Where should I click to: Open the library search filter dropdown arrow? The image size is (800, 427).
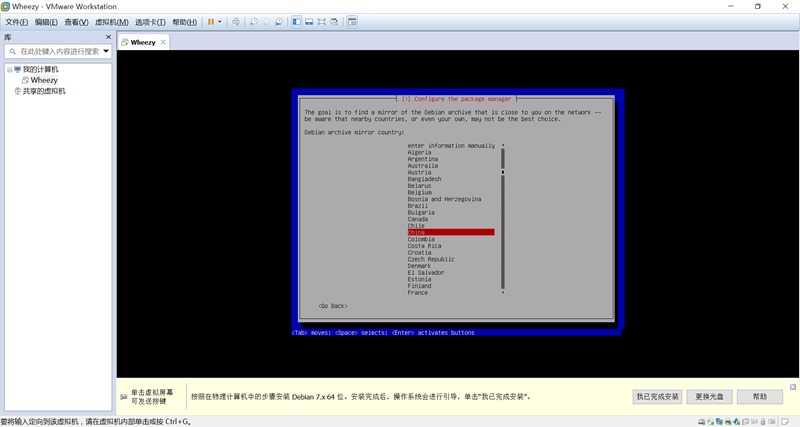pyautogui.click(x=106, y=52)
